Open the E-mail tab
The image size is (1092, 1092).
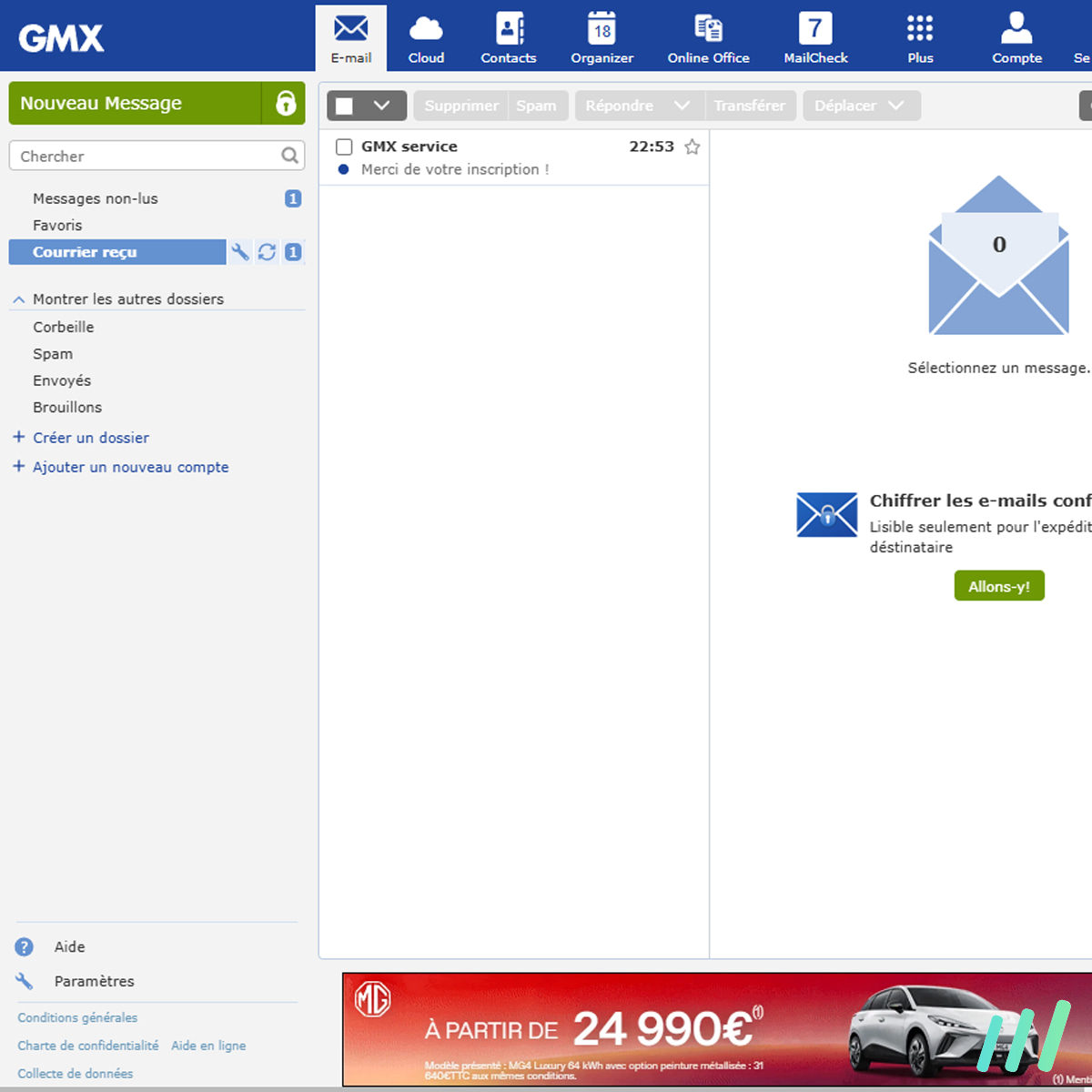(x=351, y=38)
